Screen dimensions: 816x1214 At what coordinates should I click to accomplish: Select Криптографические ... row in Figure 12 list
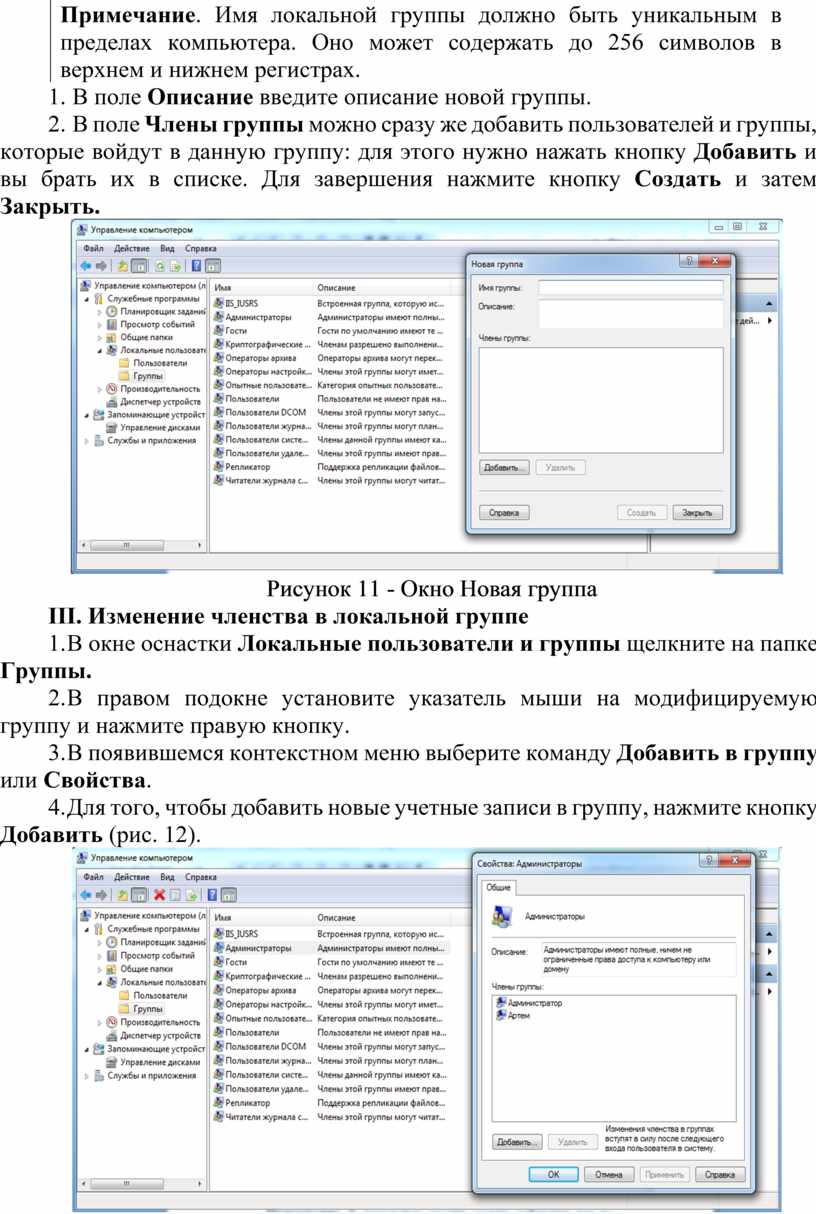(330, 975)
